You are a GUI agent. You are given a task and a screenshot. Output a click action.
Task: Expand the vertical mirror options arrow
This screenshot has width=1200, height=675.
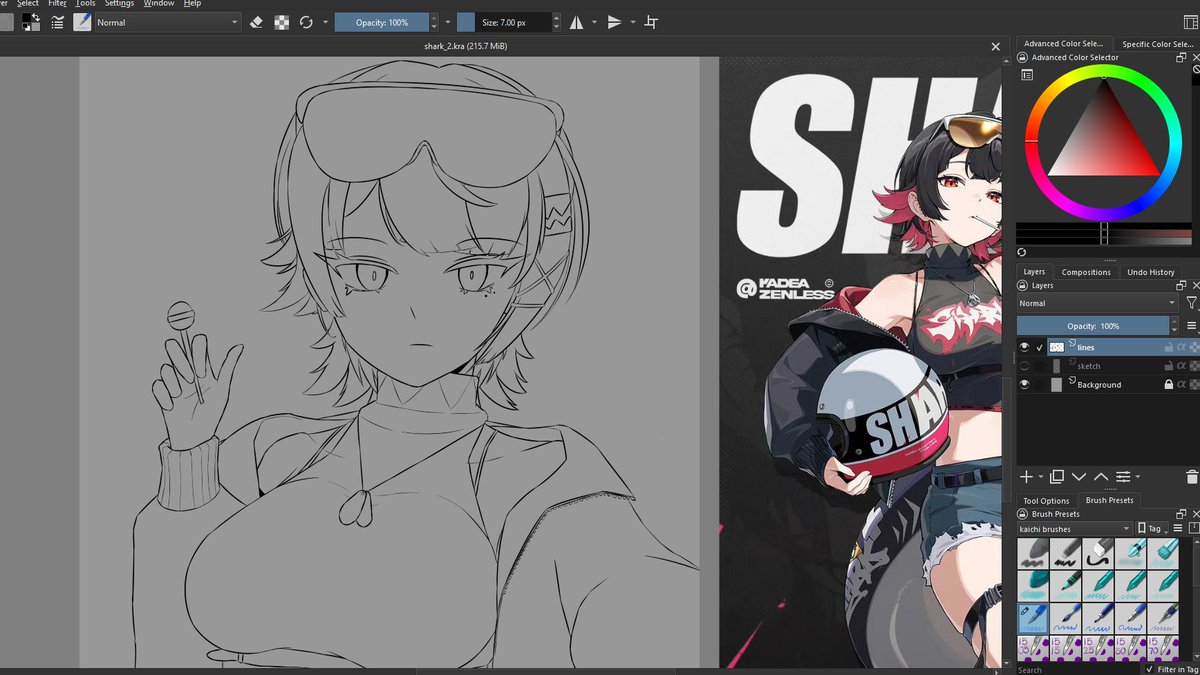click(x=632, y=22)
